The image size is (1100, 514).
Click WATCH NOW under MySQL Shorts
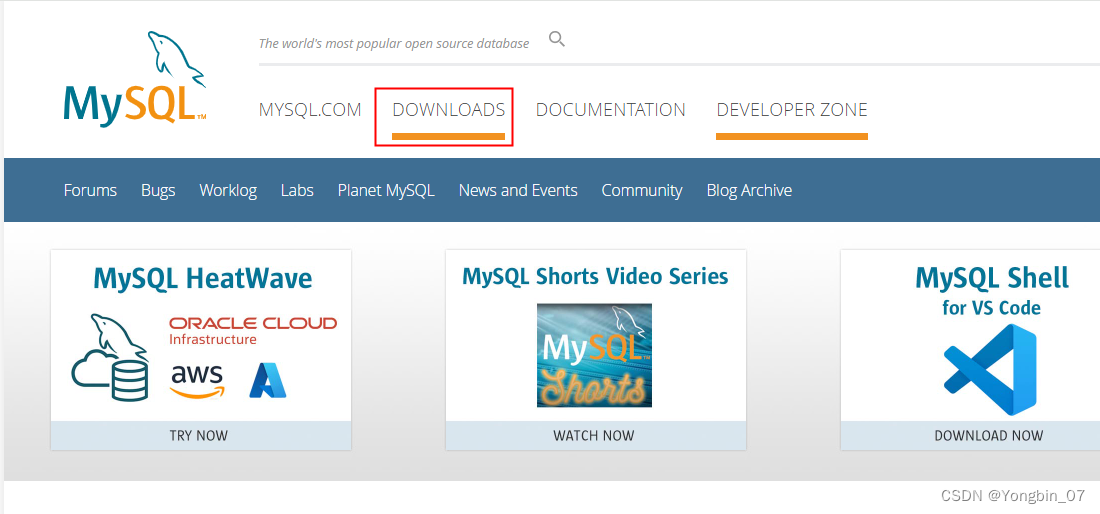click(596, 435)
